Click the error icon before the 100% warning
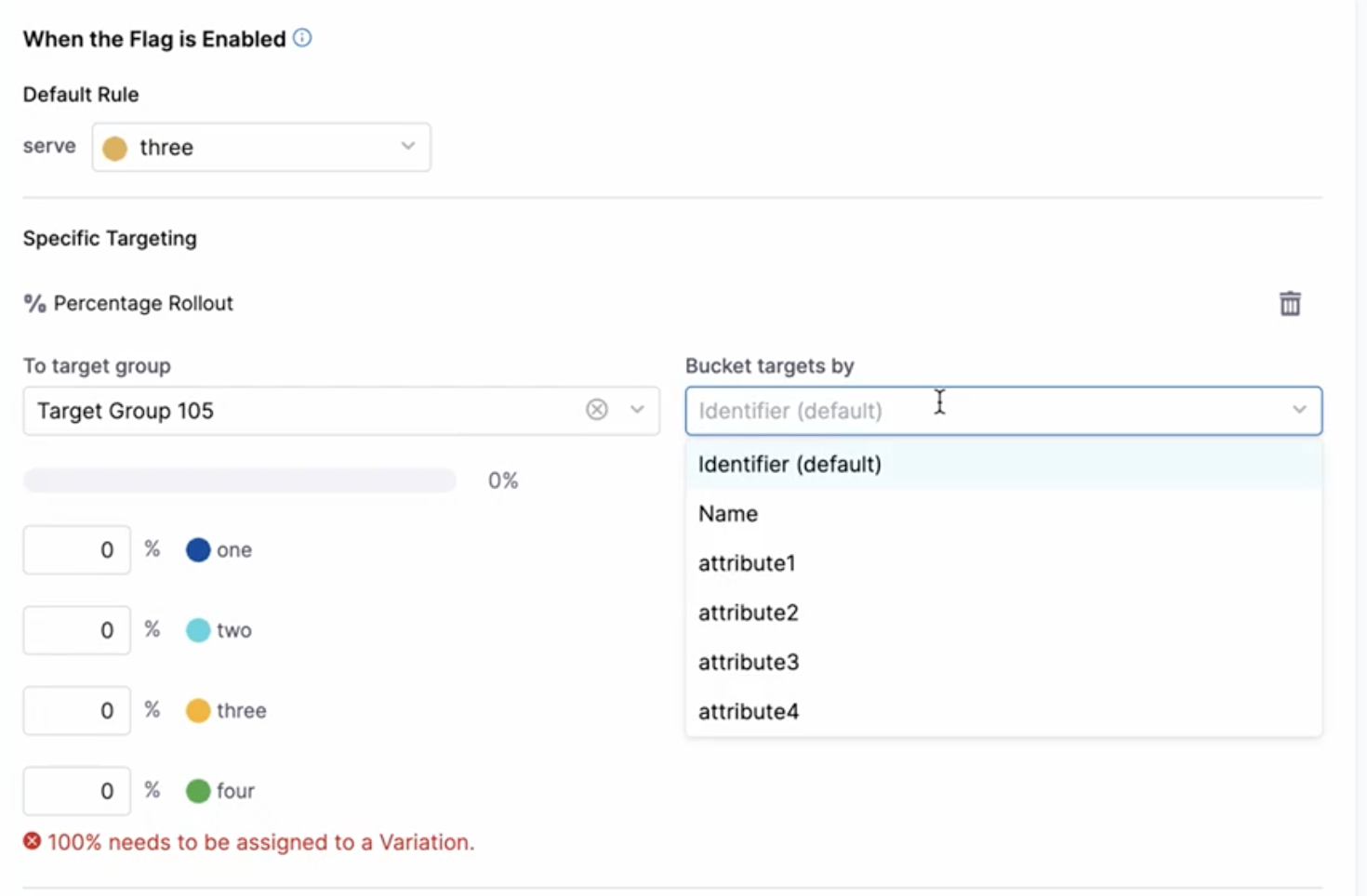 point(31,842)
